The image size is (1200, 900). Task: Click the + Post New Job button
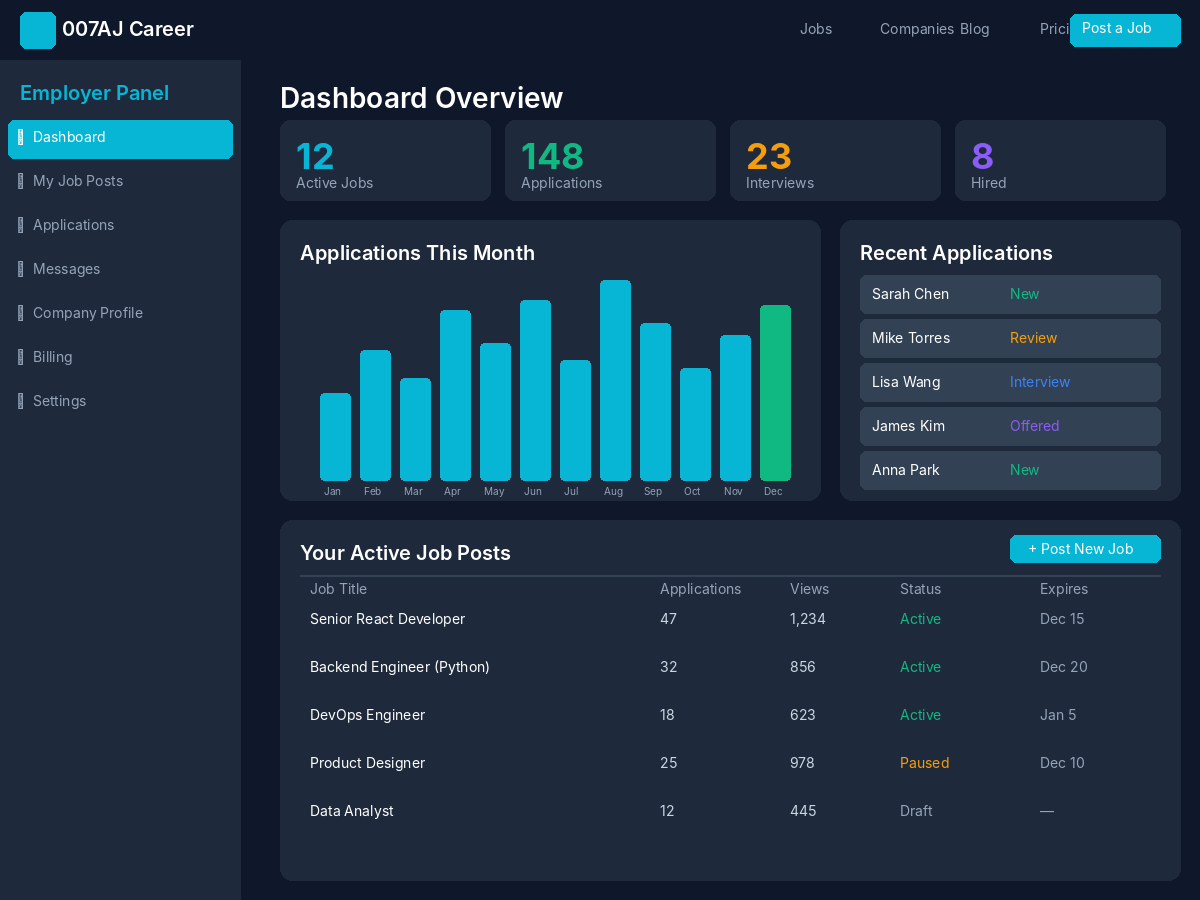1085,549
